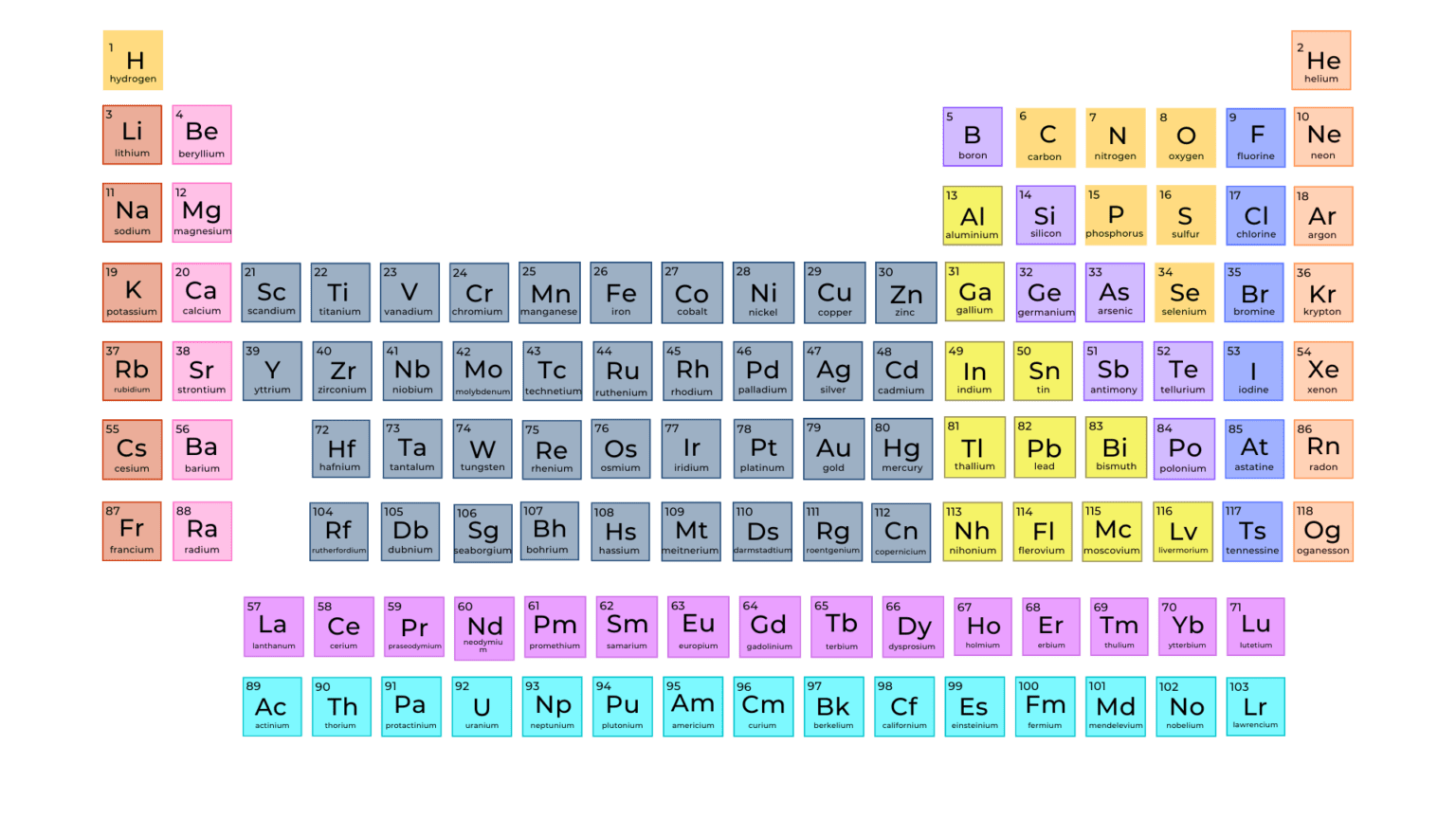Click the Barium tile
Image resolution: width=1456 pixels, height=819 pixels.
tap(202, 449)
